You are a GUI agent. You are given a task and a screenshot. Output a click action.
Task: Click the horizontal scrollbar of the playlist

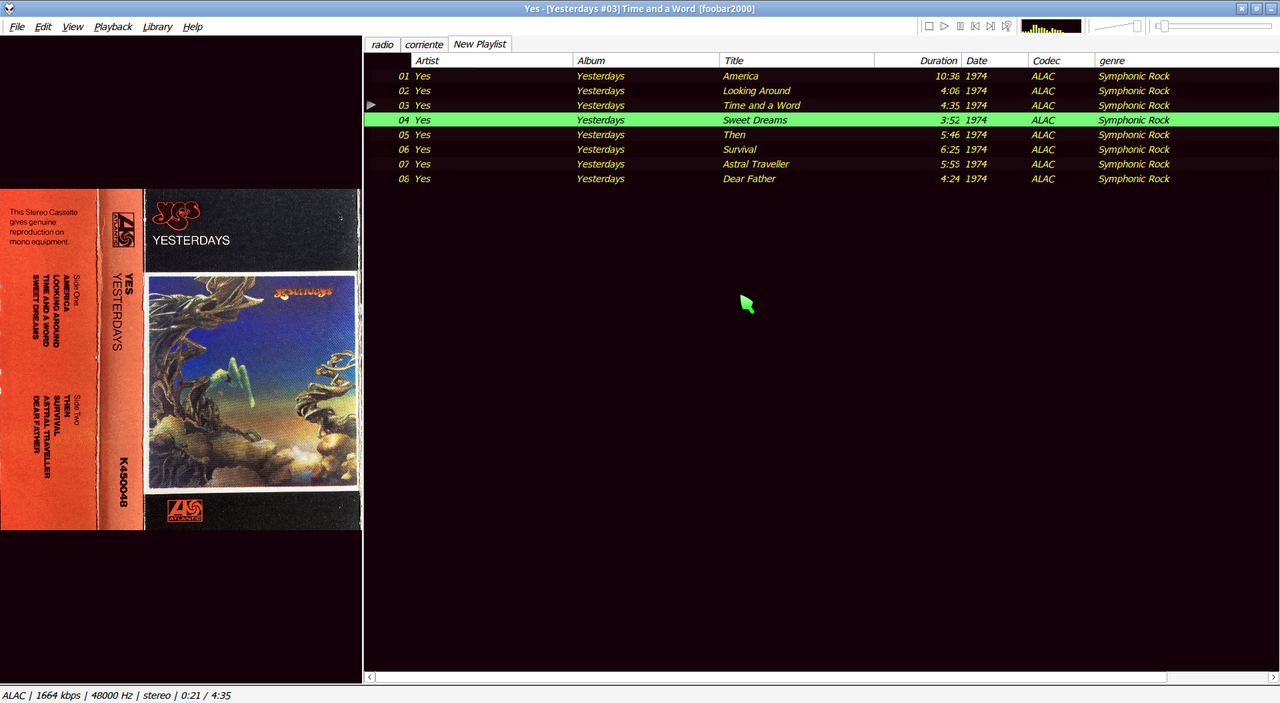point(770,677)
